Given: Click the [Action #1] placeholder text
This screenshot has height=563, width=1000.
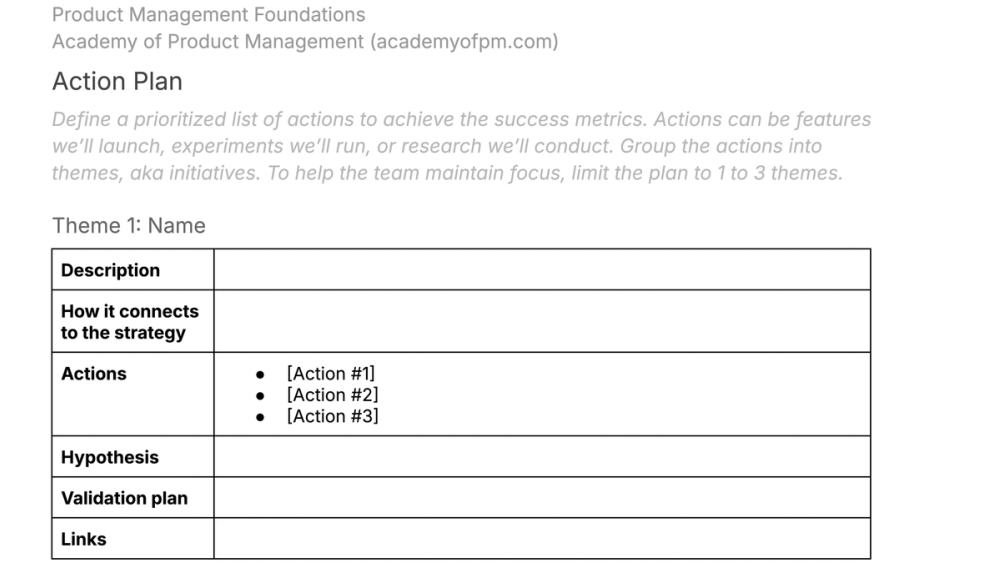Looking at the screenshot, I should (x=331, y=374).
